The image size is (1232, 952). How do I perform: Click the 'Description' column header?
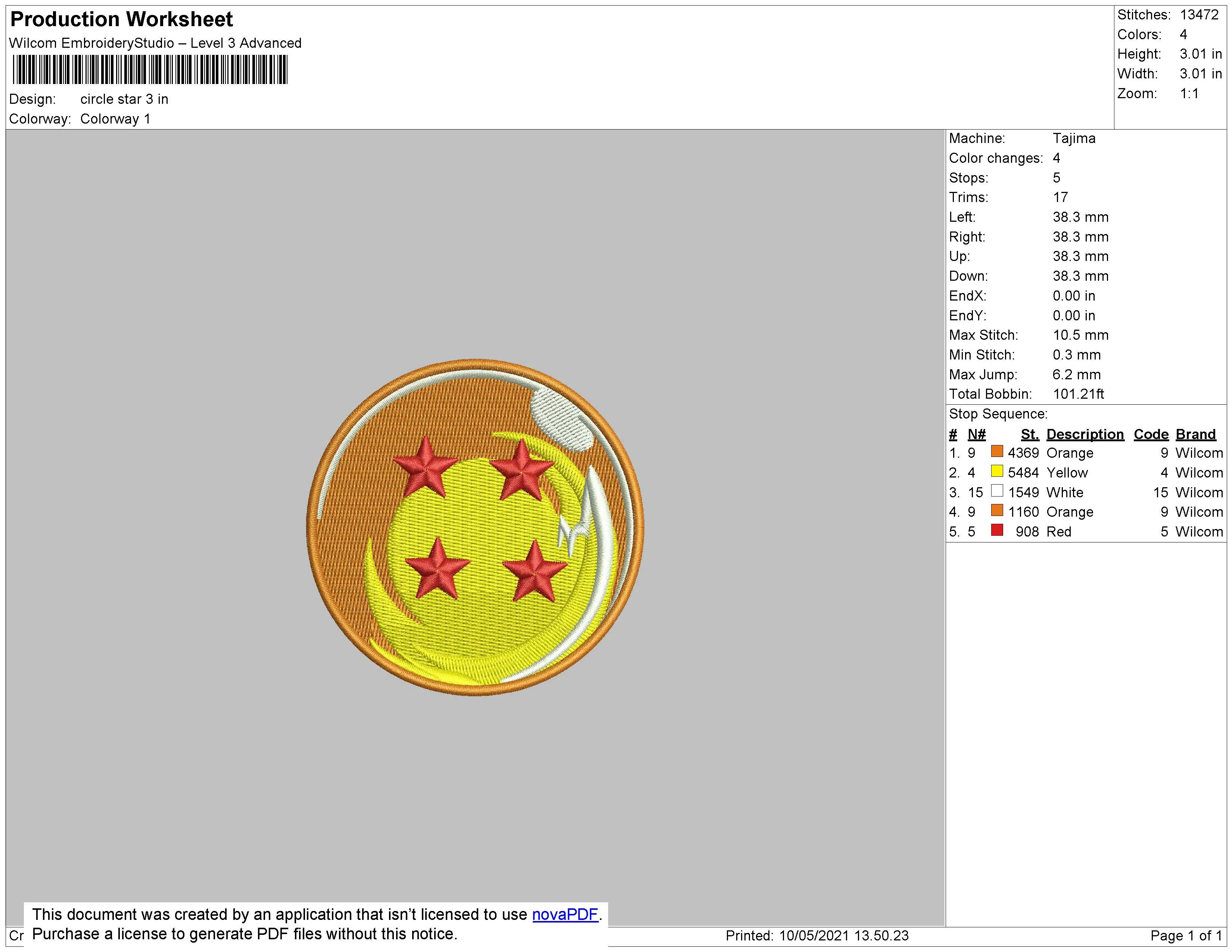click(1085, 434)
